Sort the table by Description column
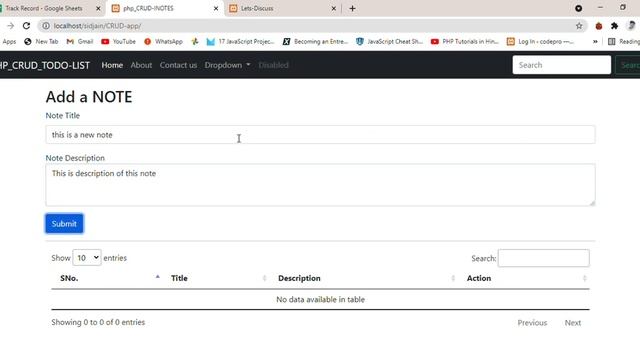640x360 pixels. (364, 278)
